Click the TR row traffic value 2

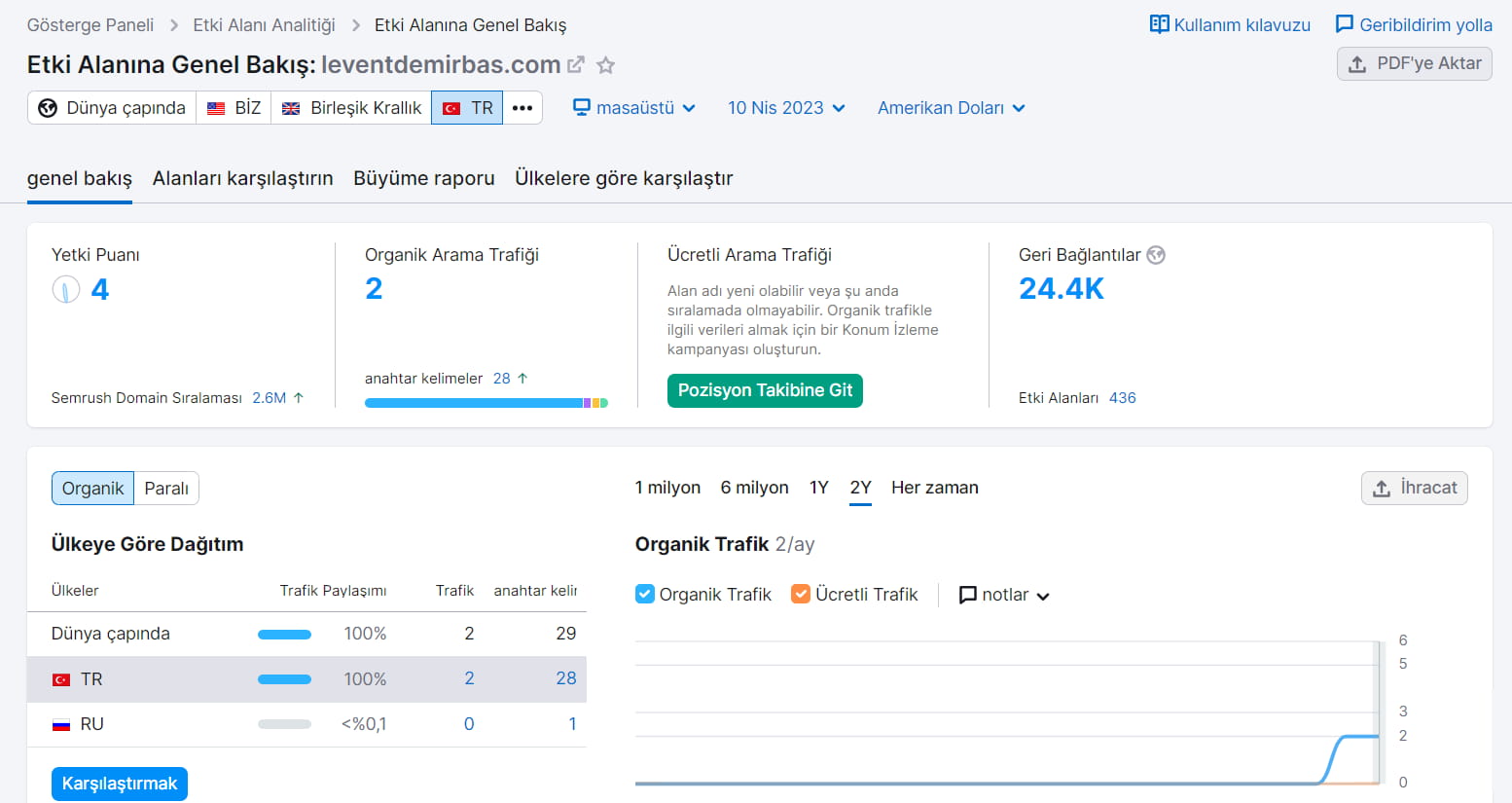[469, 678]
